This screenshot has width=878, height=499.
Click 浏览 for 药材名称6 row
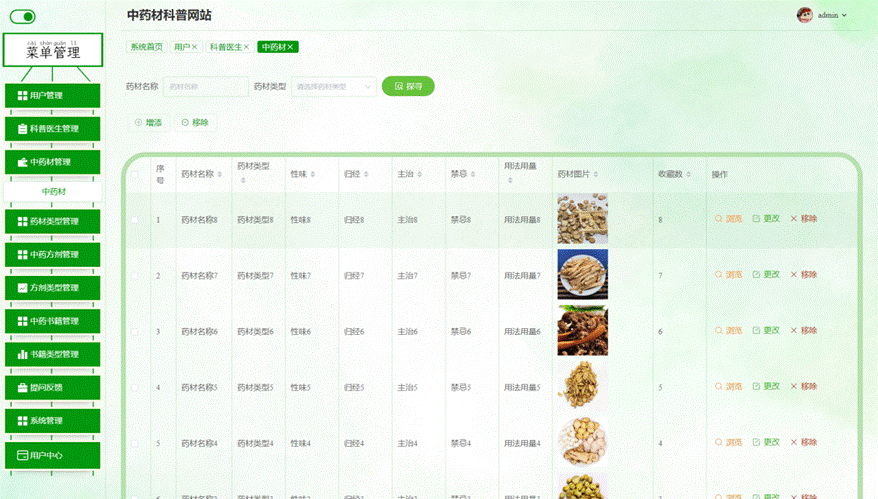click(x=728, y=330)
